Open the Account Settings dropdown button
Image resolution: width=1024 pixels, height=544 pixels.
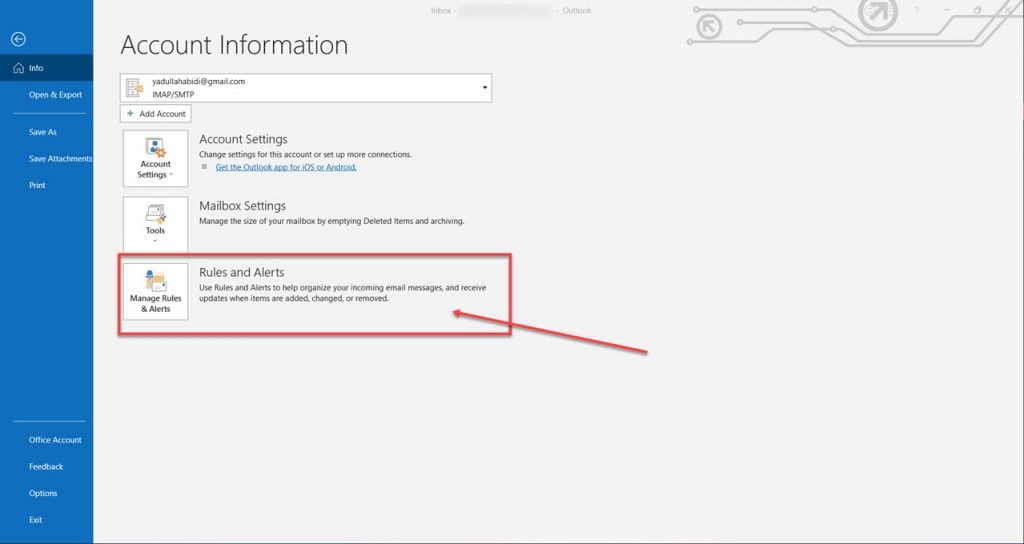155,159
